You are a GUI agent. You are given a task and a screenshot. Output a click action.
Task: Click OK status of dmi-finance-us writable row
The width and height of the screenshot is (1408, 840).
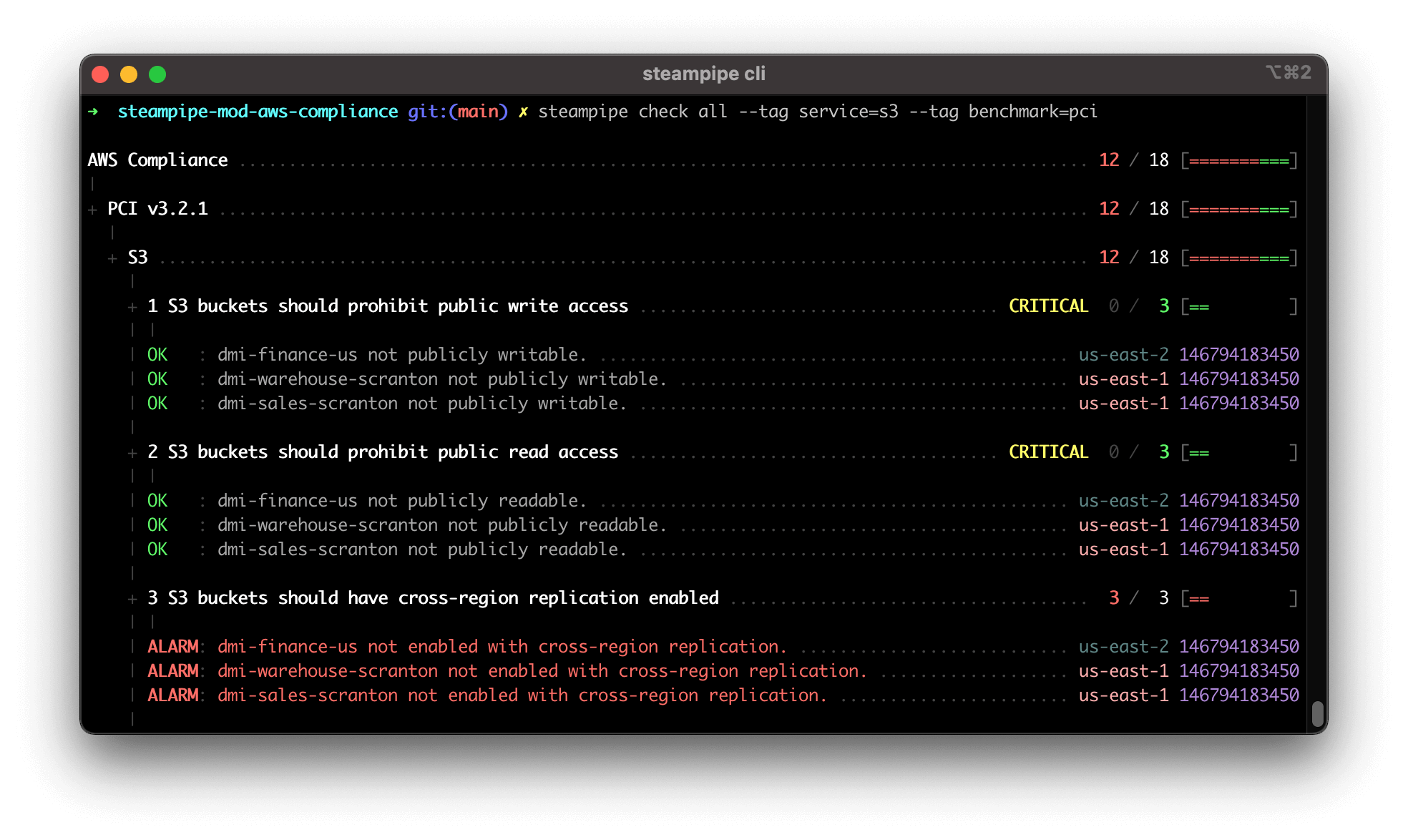pyautogui.click(x=157, y=355)
